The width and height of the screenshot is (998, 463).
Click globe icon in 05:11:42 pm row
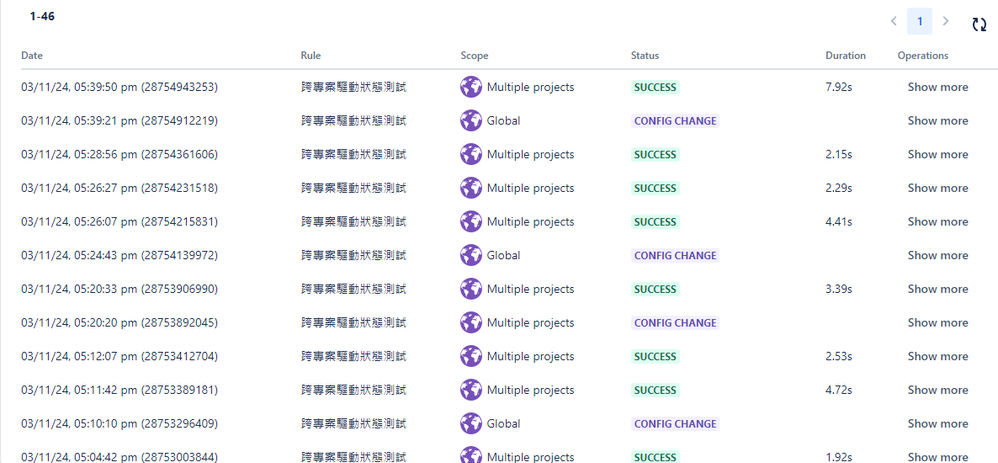pyautogui.click(x=471, y=390)
